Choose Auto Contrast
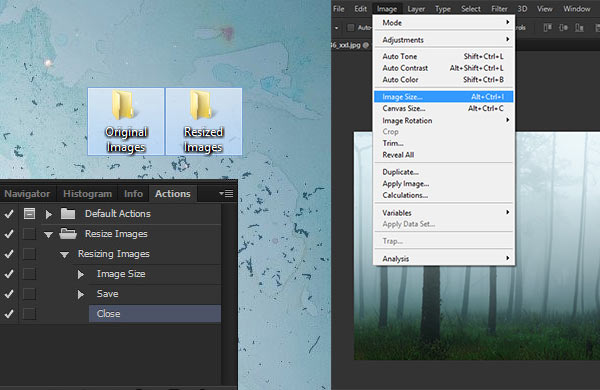The width and height of the screenshot is (600, 390). coord(444,68)
